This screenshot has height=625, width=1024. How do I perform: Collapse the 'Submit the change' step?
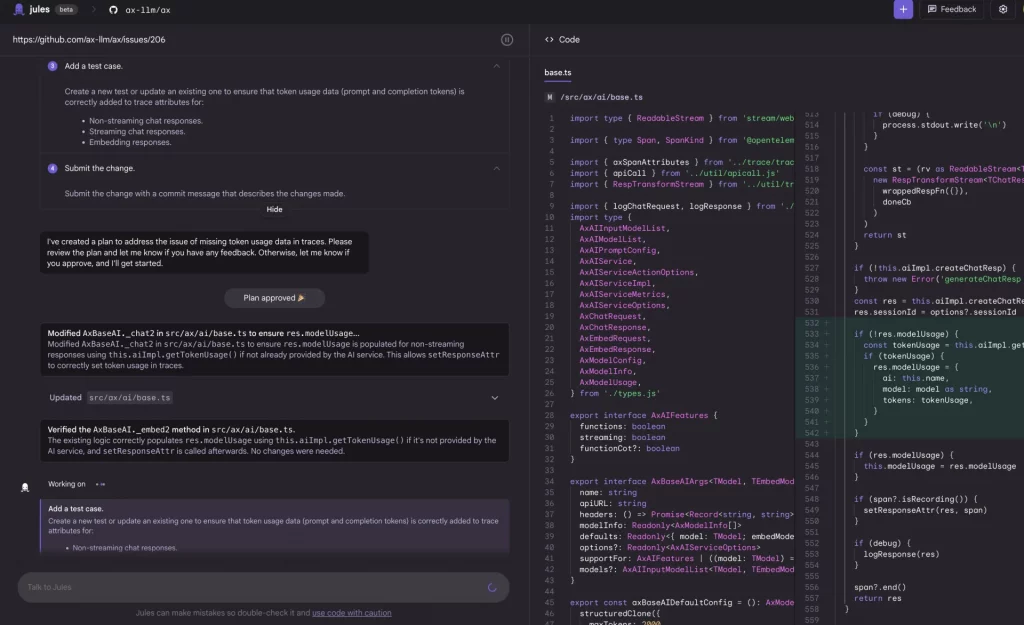click(x=497, y=168)
